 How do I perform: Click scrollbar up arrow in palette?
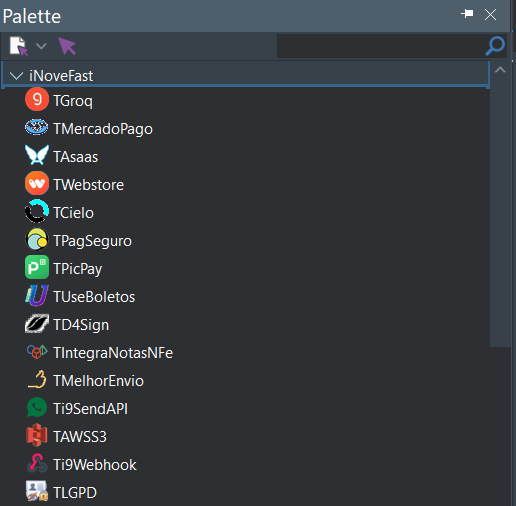click(500, 70)
